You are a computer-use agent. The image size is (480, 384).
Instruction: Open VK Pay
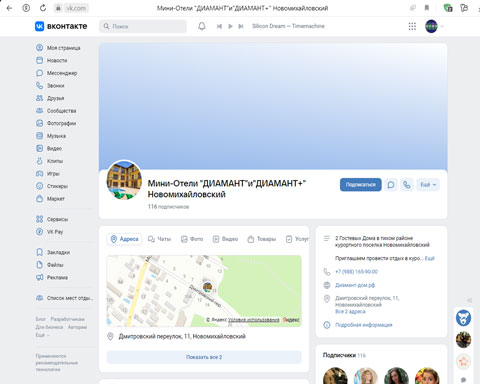tap(50, 232)
